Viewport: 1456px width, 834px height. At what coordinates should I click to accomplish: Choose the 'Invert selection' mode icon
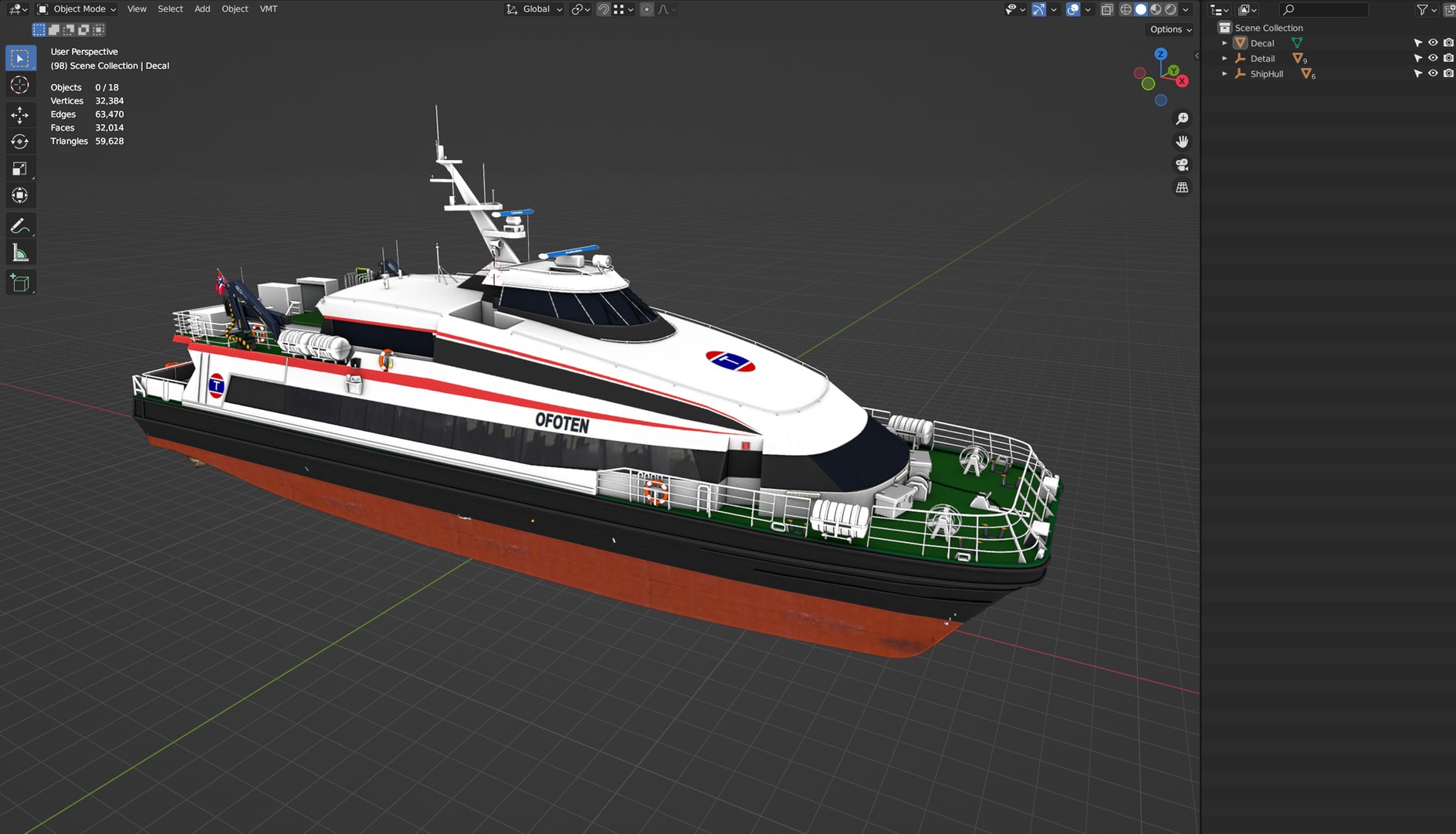tap(83, 29)
